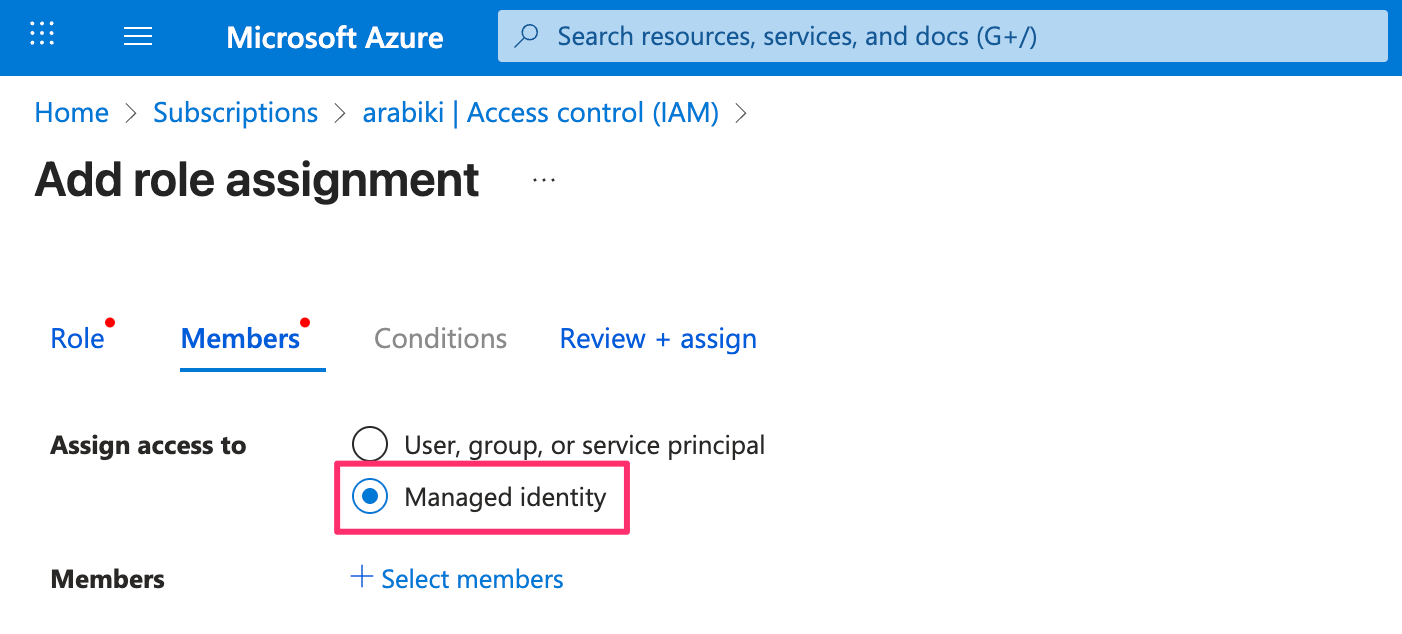Navigate to Home via breadcrumb
1402x634 pixels.
coord(71,113)
